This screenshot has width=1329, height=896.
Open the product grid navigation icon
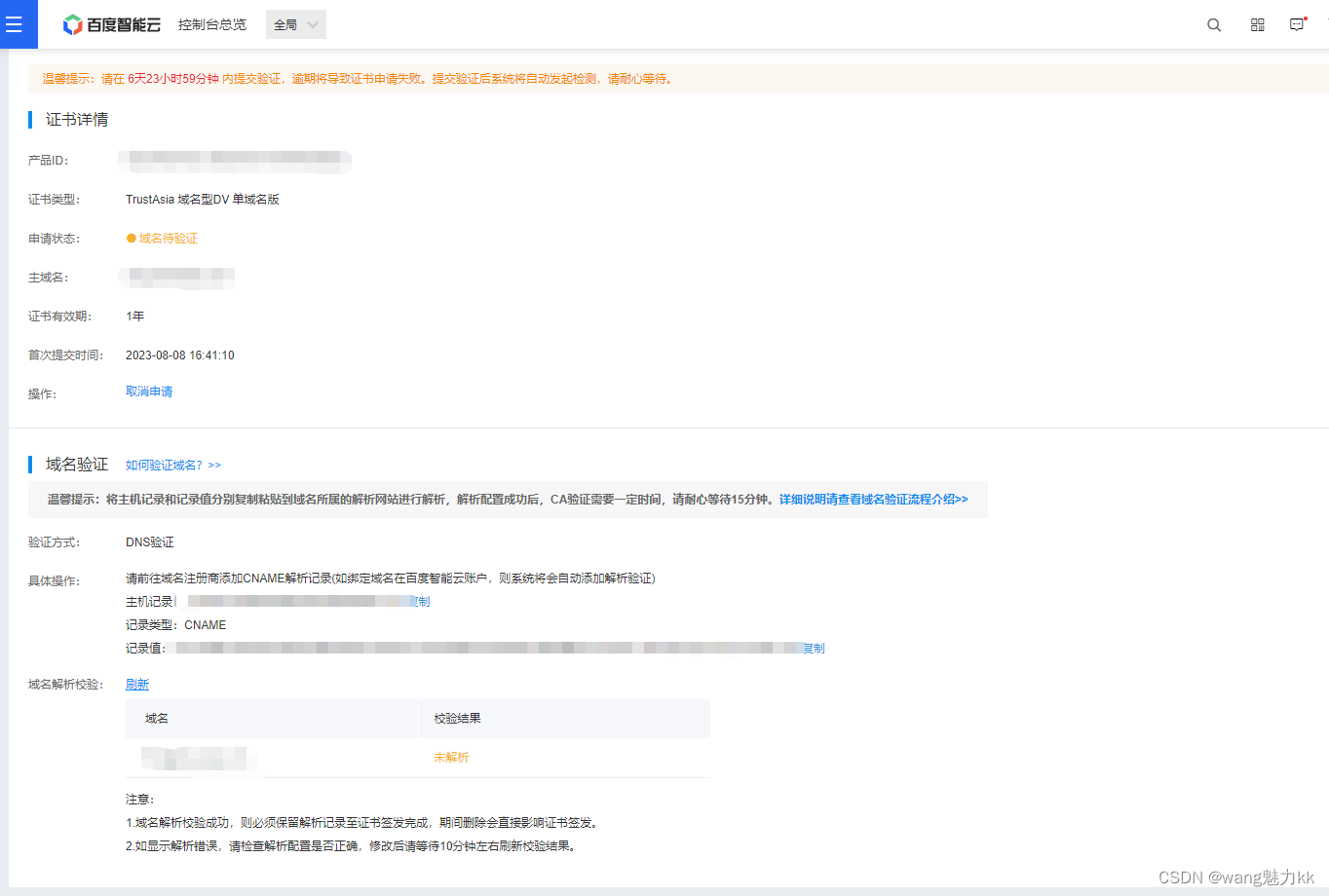pos(1257,24)
